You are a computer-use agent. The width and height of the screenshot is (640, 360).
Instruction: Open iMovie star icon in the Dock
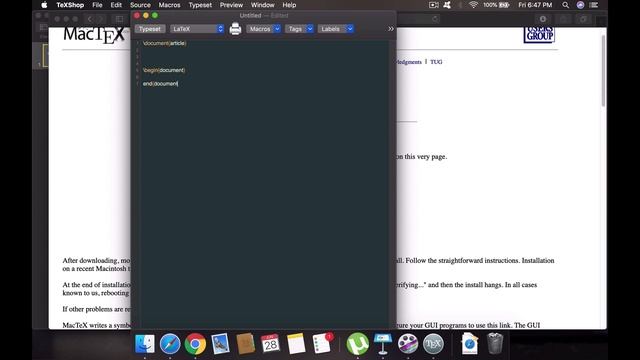click(408, 343)
